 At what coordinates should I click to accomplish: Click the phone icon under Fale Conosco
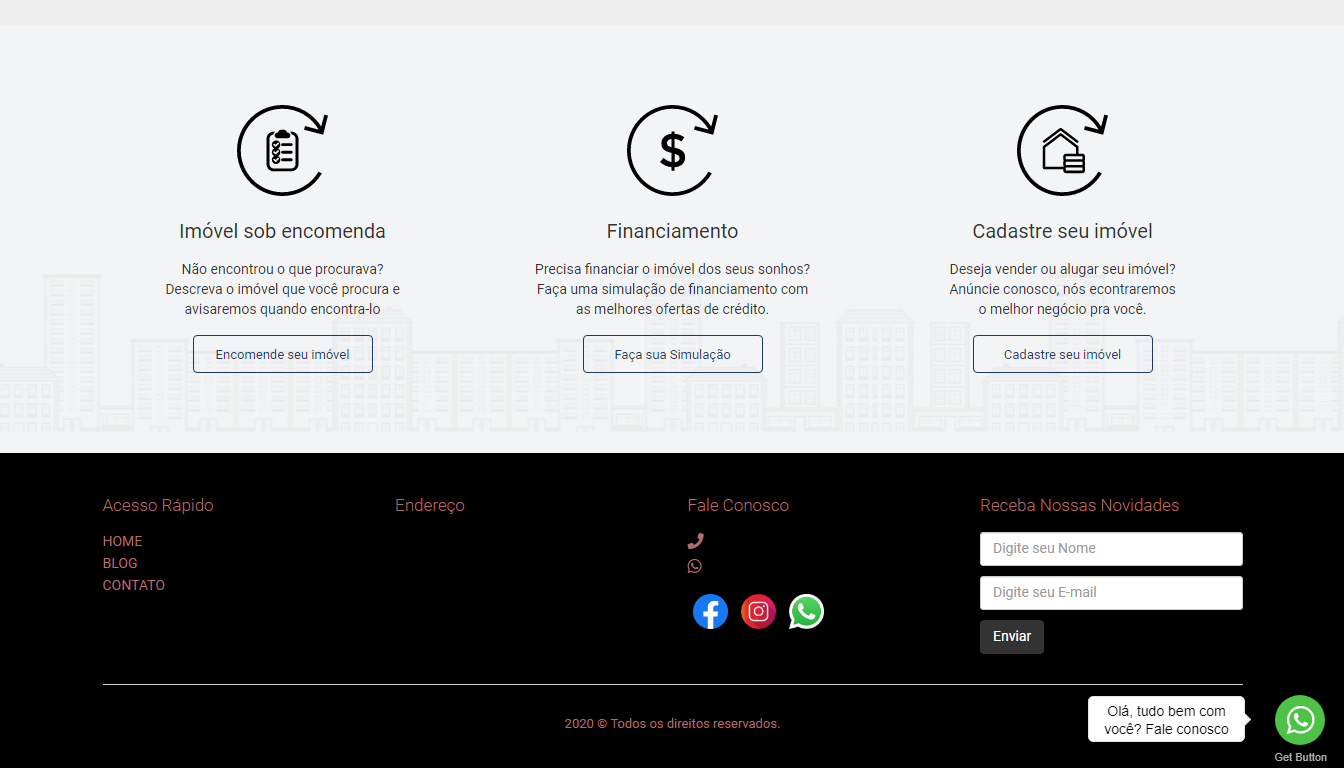(696, 541)
